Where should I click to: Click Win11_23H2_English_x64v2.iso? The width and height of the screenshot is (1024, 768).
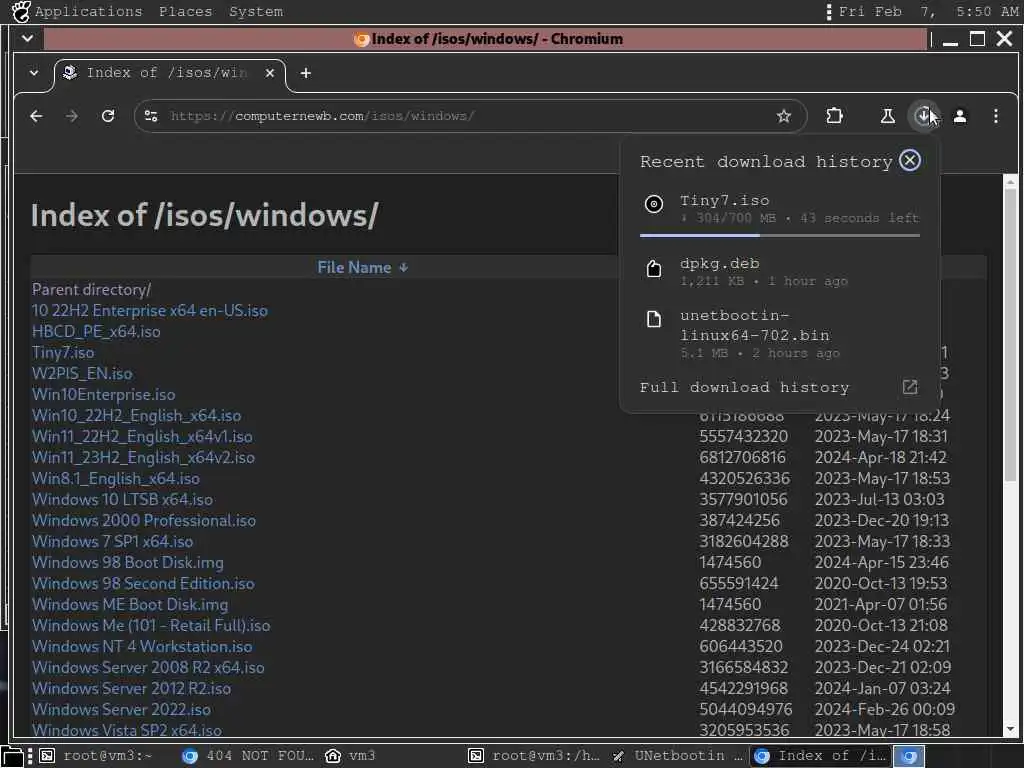pos(143,457)
